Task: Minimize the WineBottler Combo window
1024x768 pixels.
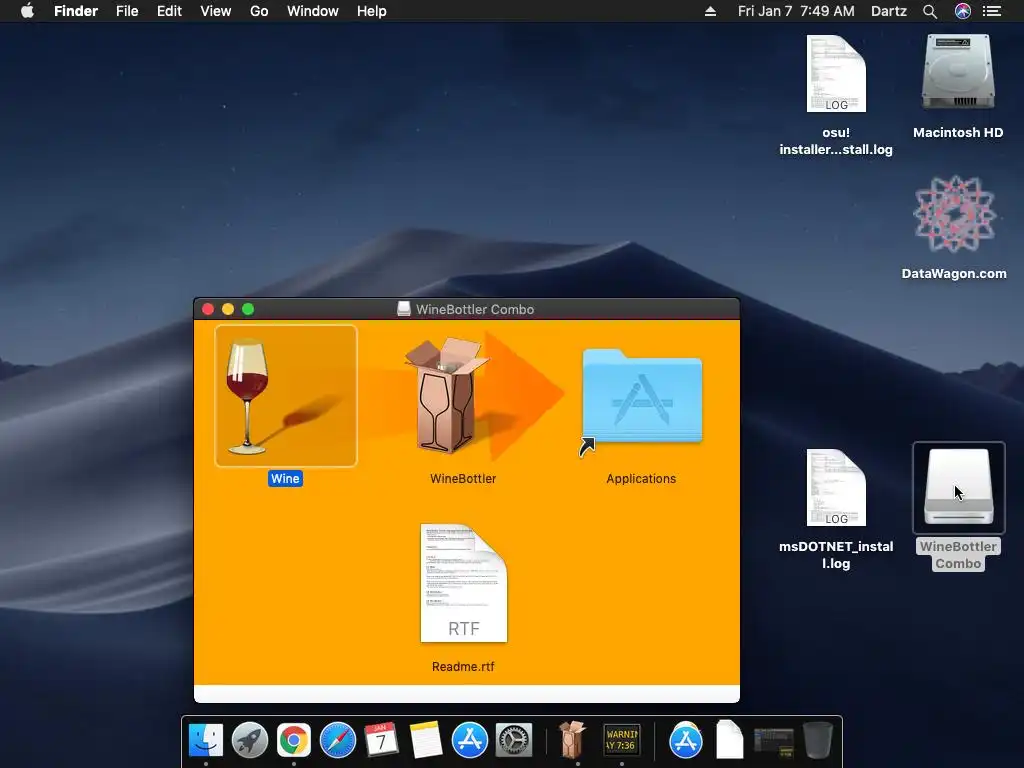Action: coord(228,309)
